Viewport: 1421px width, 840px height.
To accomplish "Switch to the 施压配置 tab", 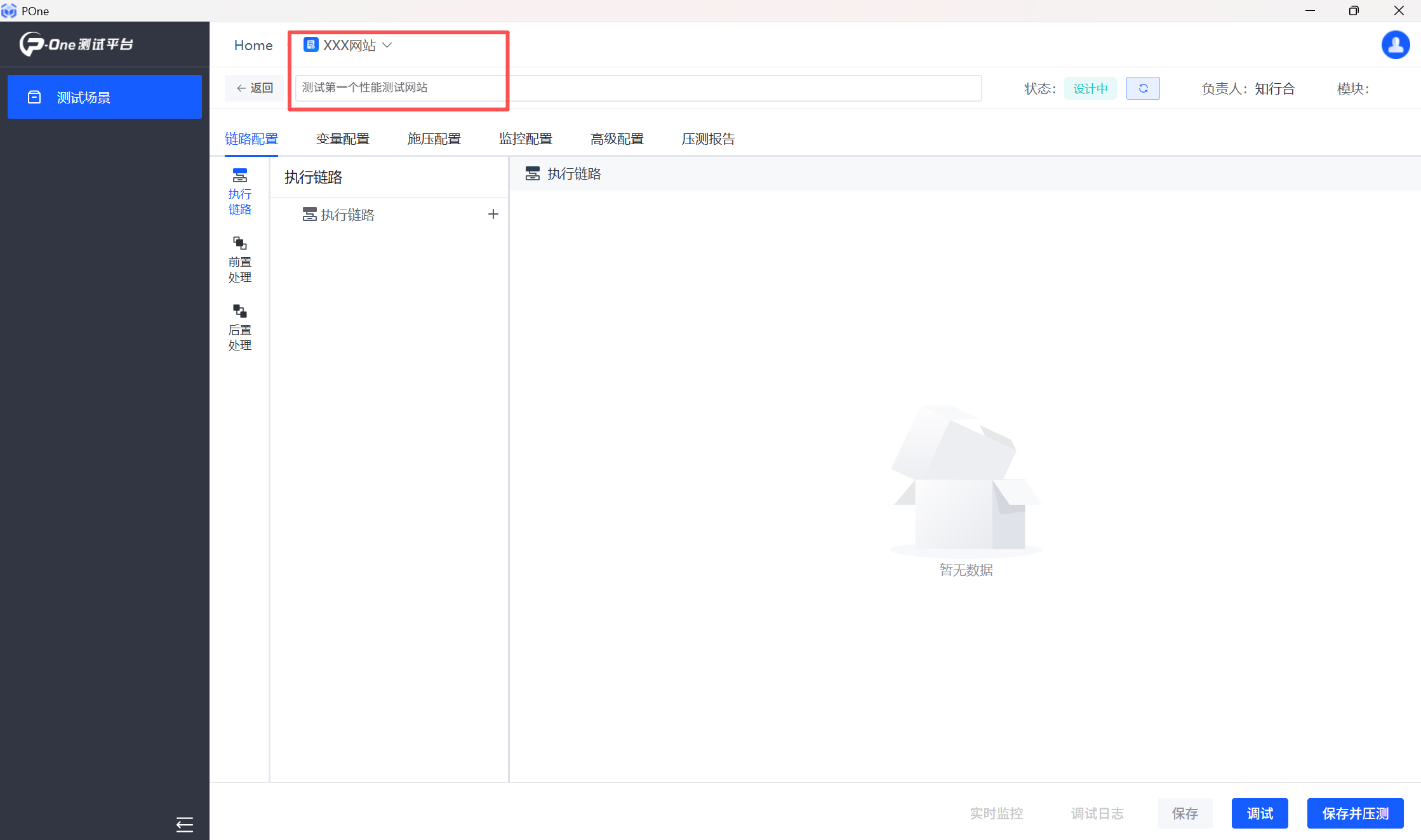I will click(434, 139).
